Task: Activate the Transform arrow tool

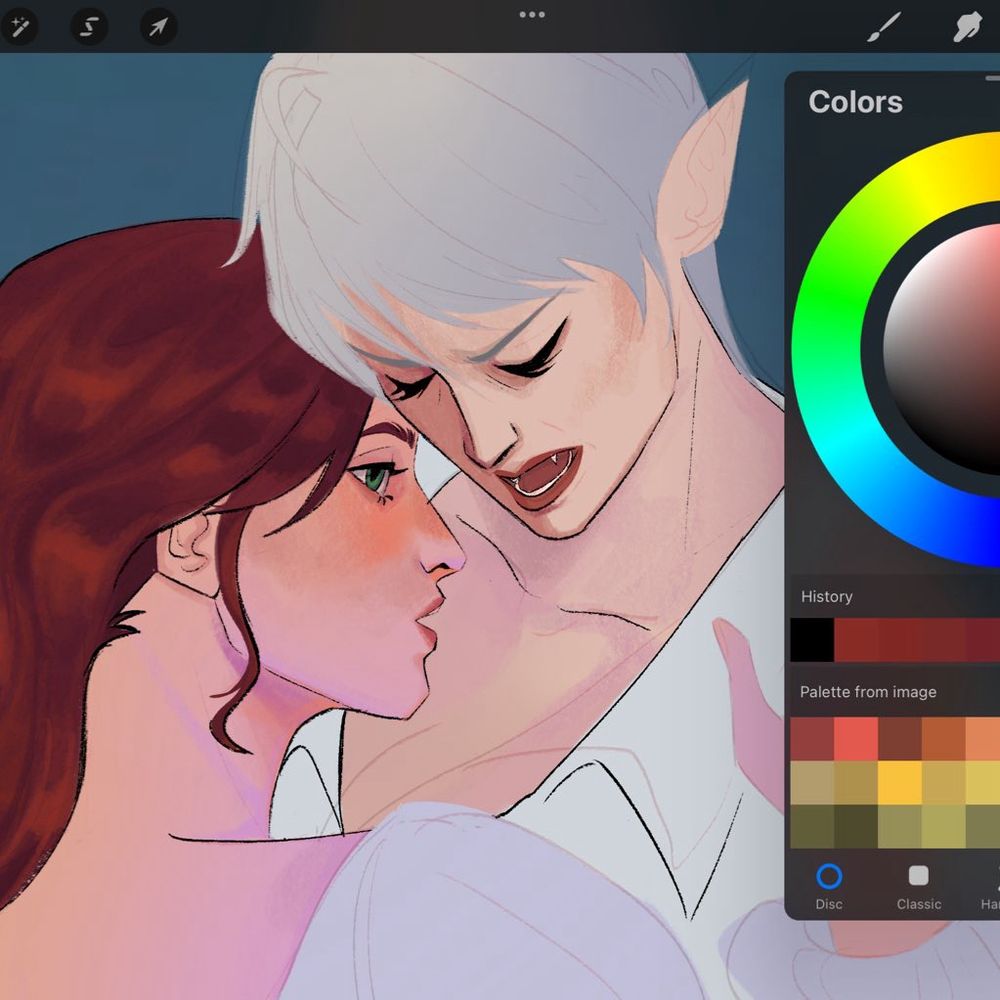Action: pyautogui.click(x=158, y=27)
